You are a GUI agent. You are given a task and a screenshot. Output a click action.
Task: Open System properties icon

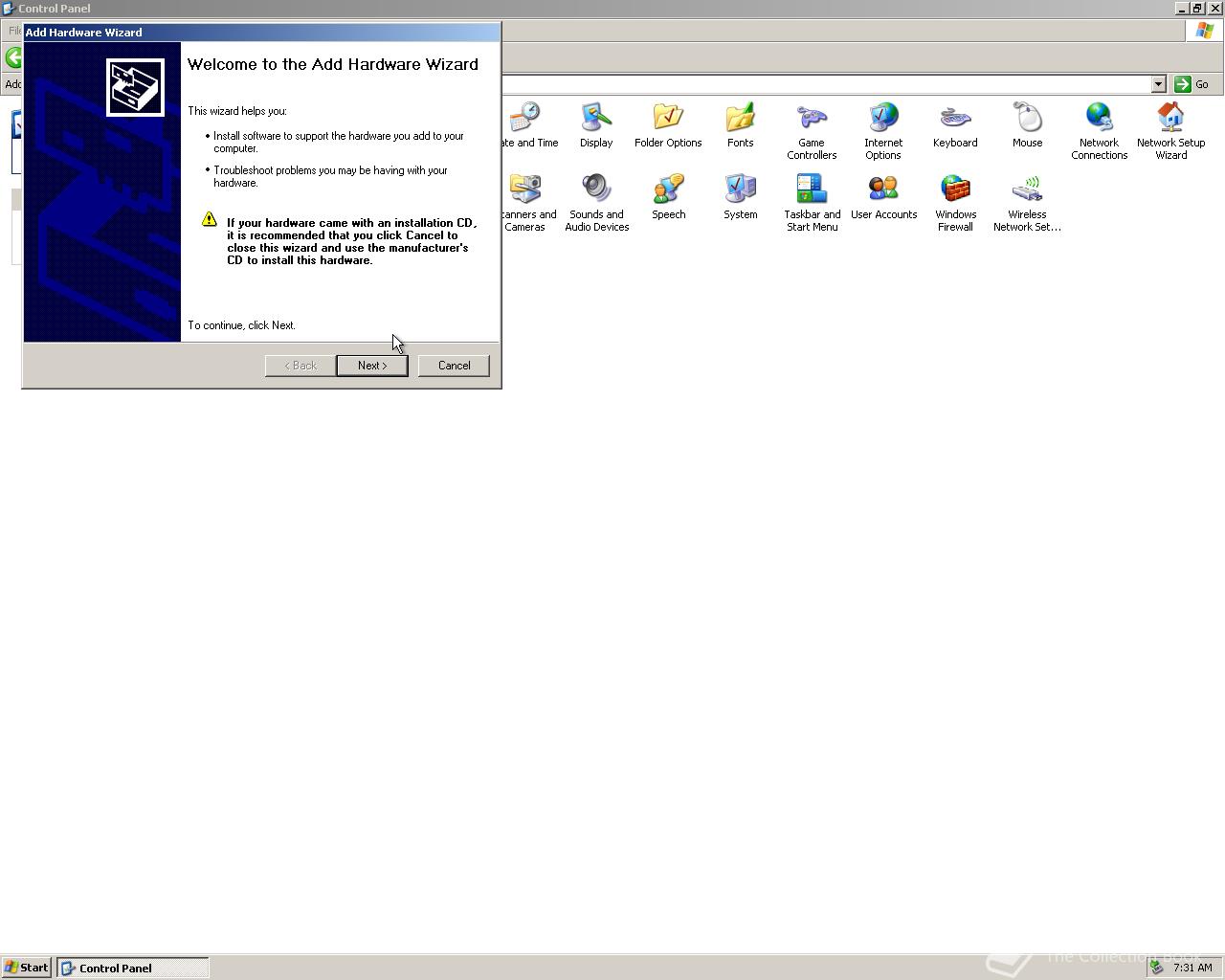point(740,190)
